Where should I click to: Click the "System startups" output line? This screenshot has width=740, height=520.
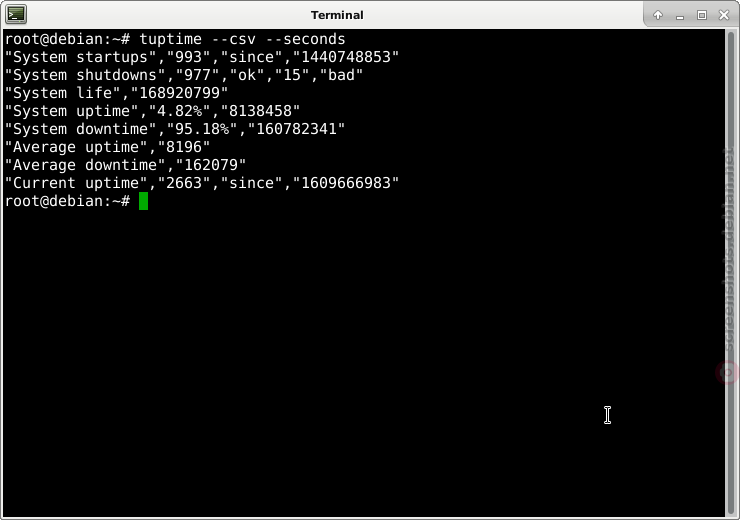[202, 57]
